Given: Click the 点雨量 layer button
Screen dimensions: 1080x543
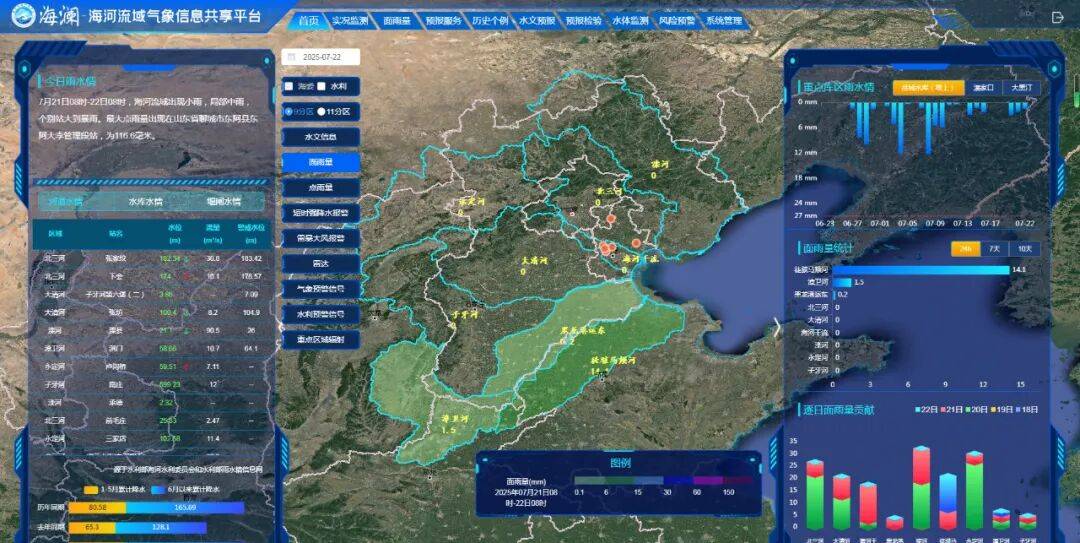Looking at the screenshot, I should pyautogui.click(x=321, y=187).
